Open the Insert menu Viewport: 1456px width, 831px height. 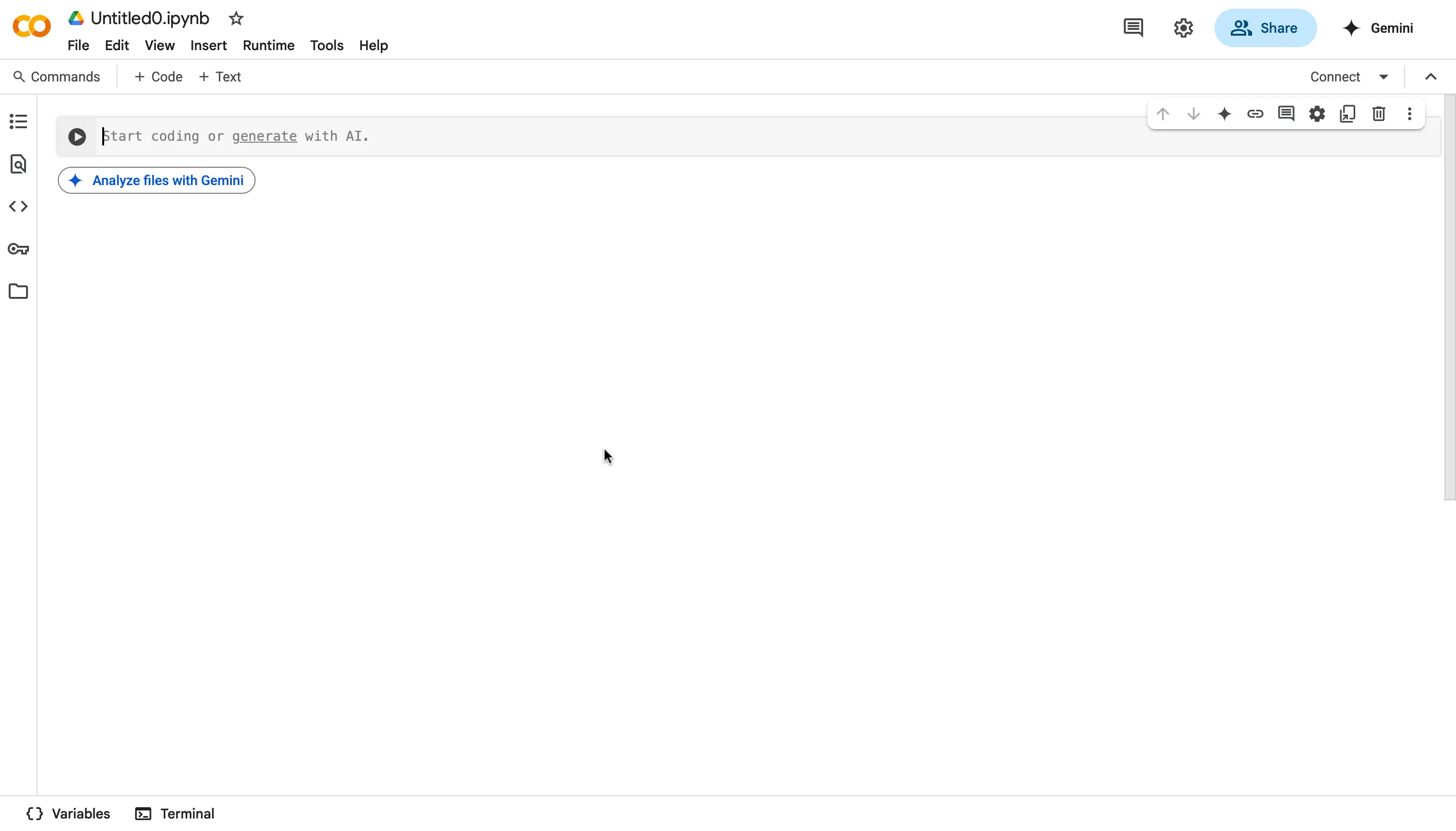(x=208, y=45)
